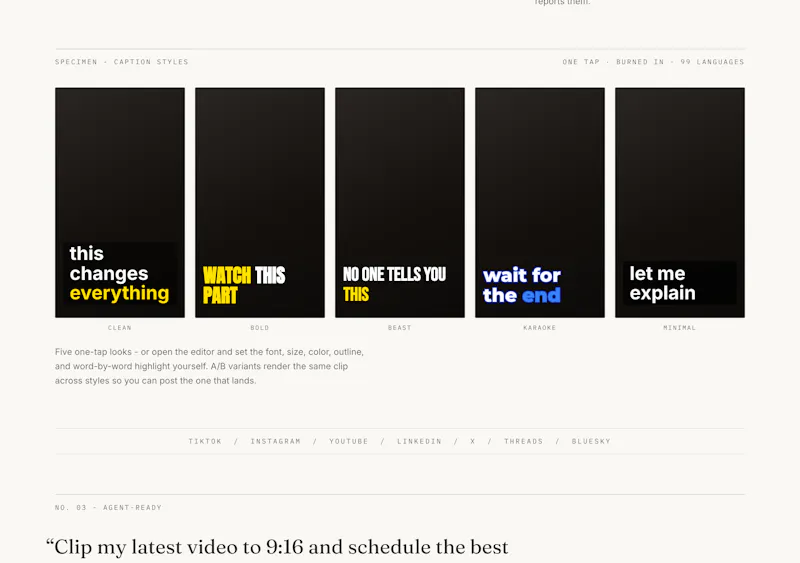The height and width of the screenshot is (563, 800).
Task: Click the MINIMAL label under fifth card
Action: coord(680,328)
